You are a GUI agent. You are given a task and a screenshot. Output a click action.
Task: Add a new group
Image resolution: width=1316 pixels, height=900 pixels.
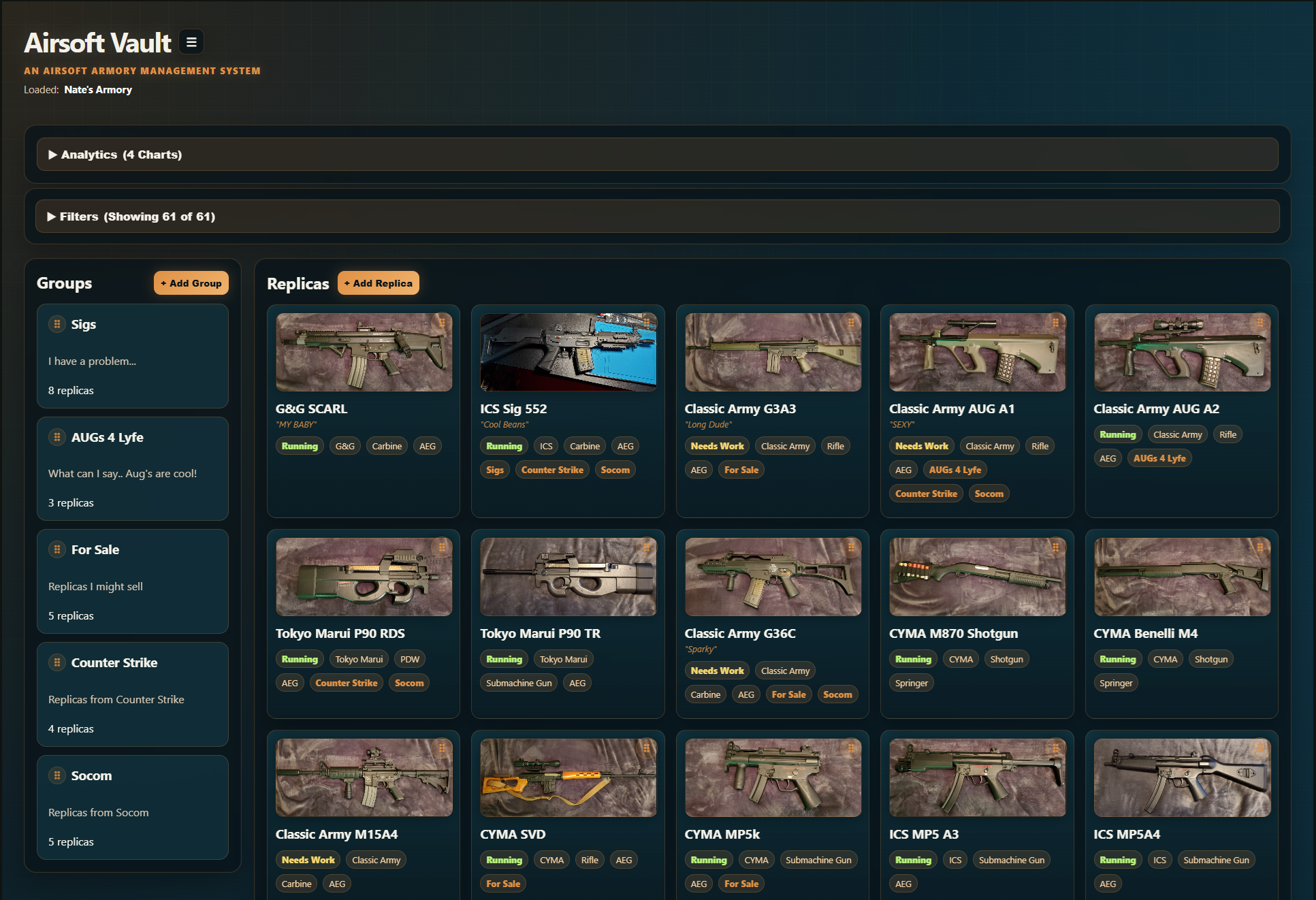click(x=191, y=283)
